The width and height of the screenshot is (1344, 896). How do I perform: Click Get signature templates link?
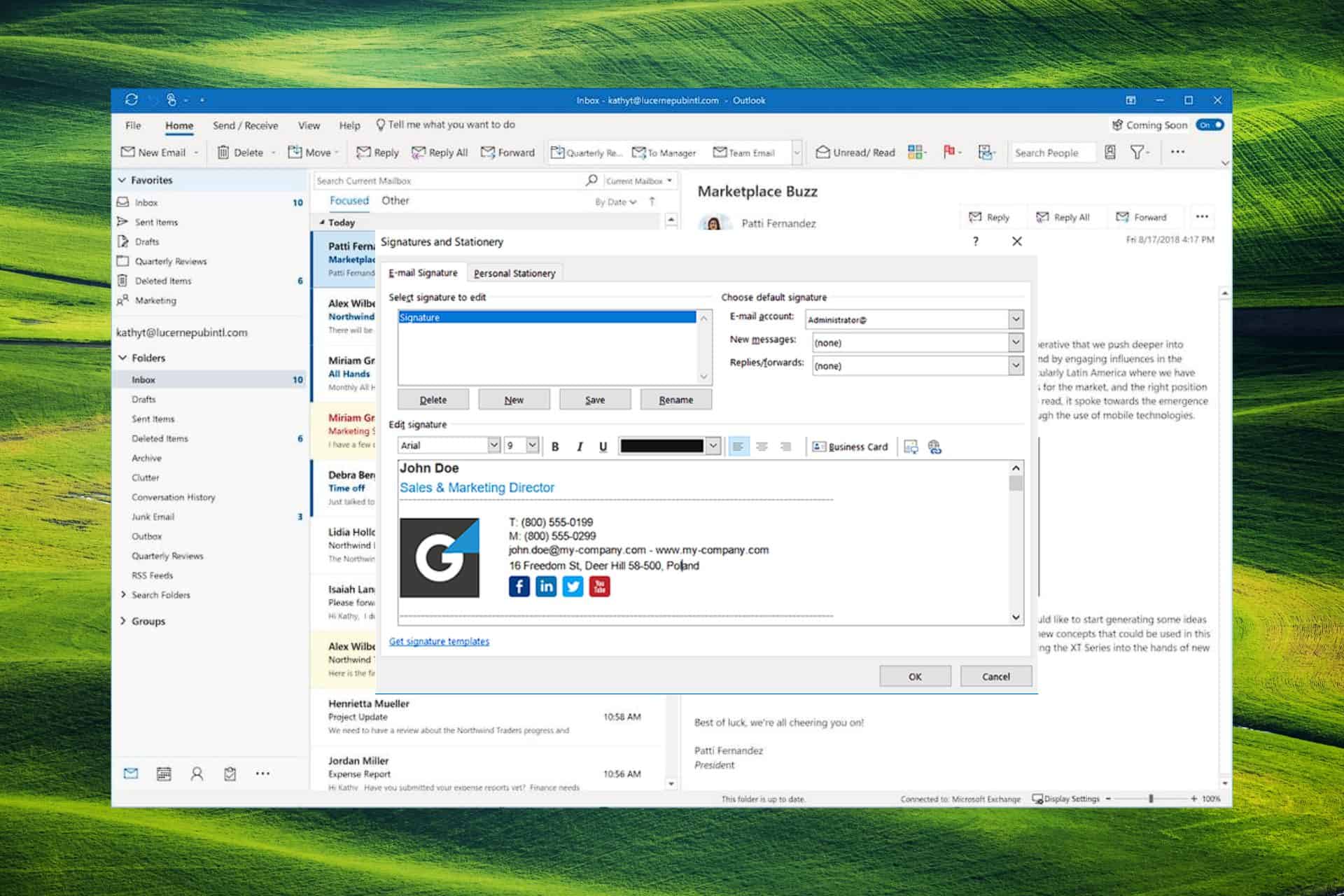click(440, 641)
